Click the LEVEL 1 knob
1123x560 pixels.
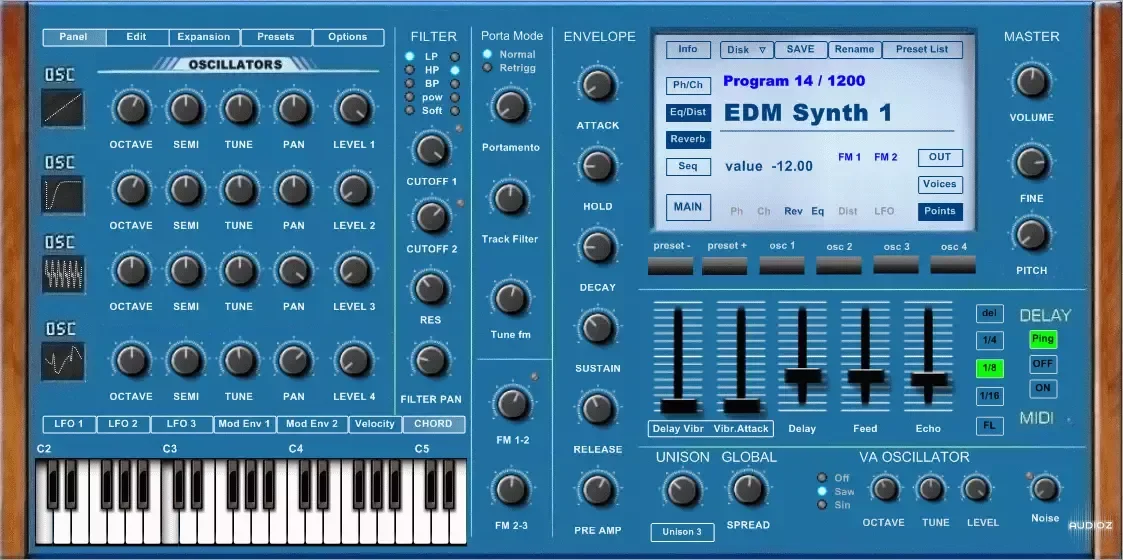[x=354, y=109]
